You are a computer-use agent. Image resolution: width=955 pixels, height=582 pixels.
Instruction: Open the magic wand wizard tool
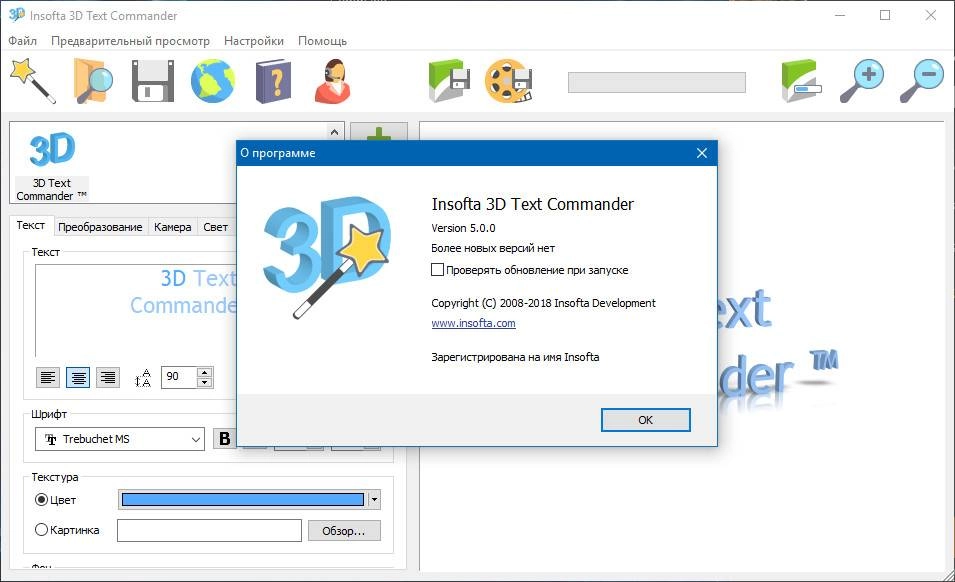(x=33, y=80)
